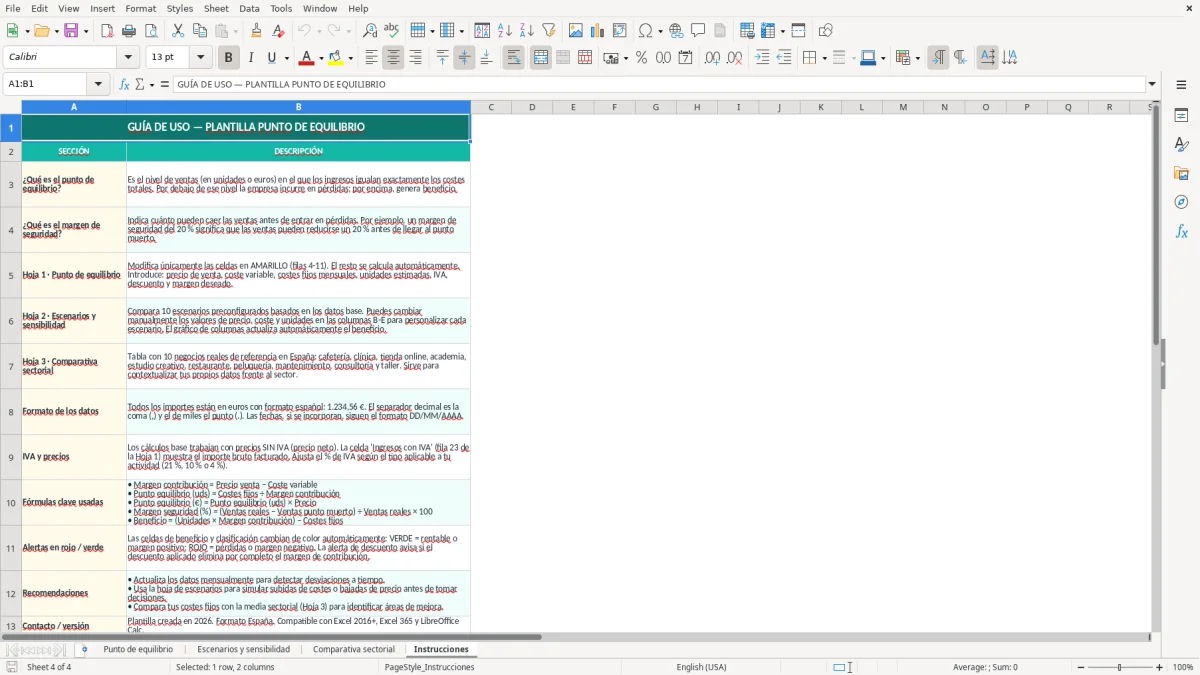The image size is (1200, 675).
Task: Open Find and Replace icon
Action: point(370,31)
